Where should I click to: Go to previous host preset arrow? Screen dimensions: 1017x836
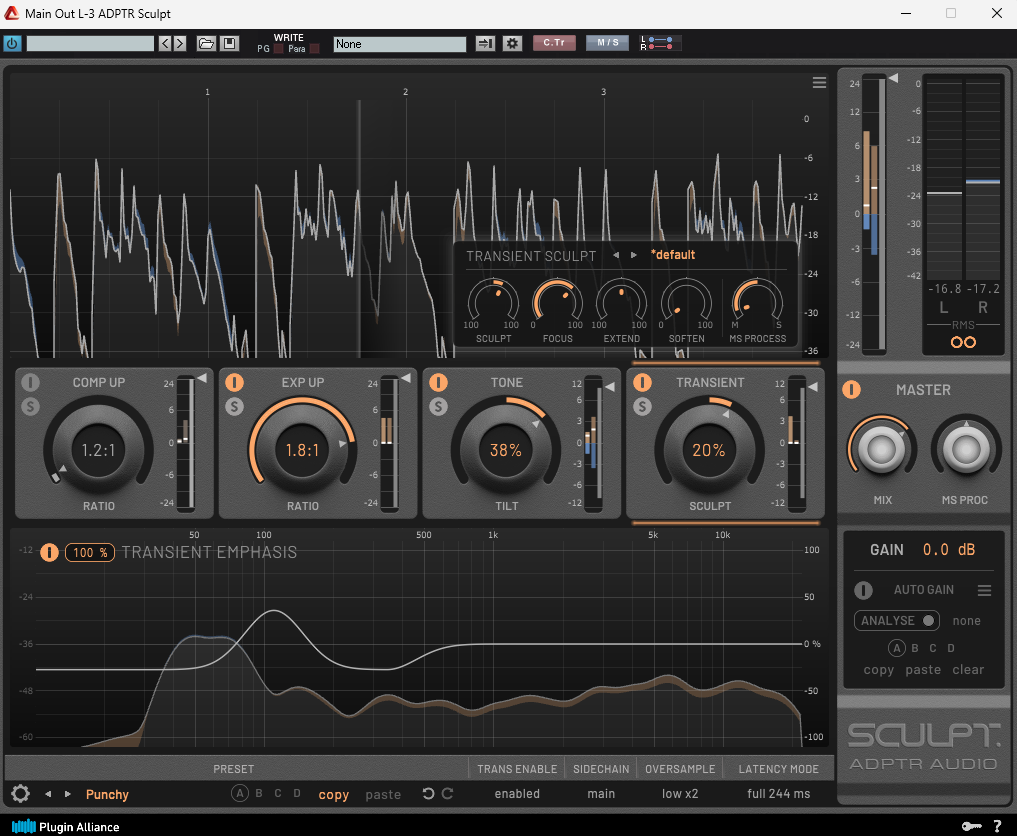(165, 43)
